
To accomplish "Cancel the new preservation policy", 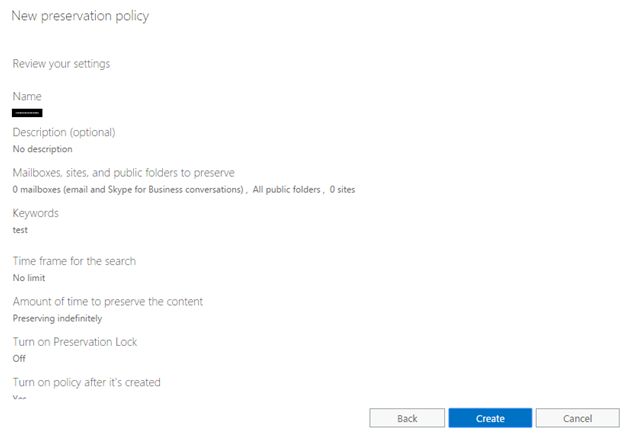I will 577,418.
